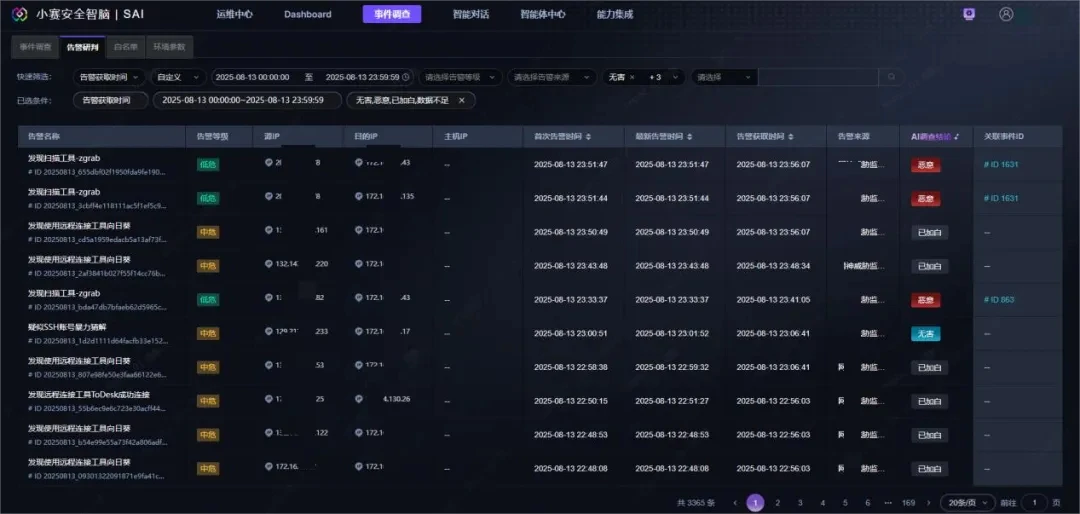Click the purple robot assistant icon in header
1080x514 pixels.
click(968, 14)
